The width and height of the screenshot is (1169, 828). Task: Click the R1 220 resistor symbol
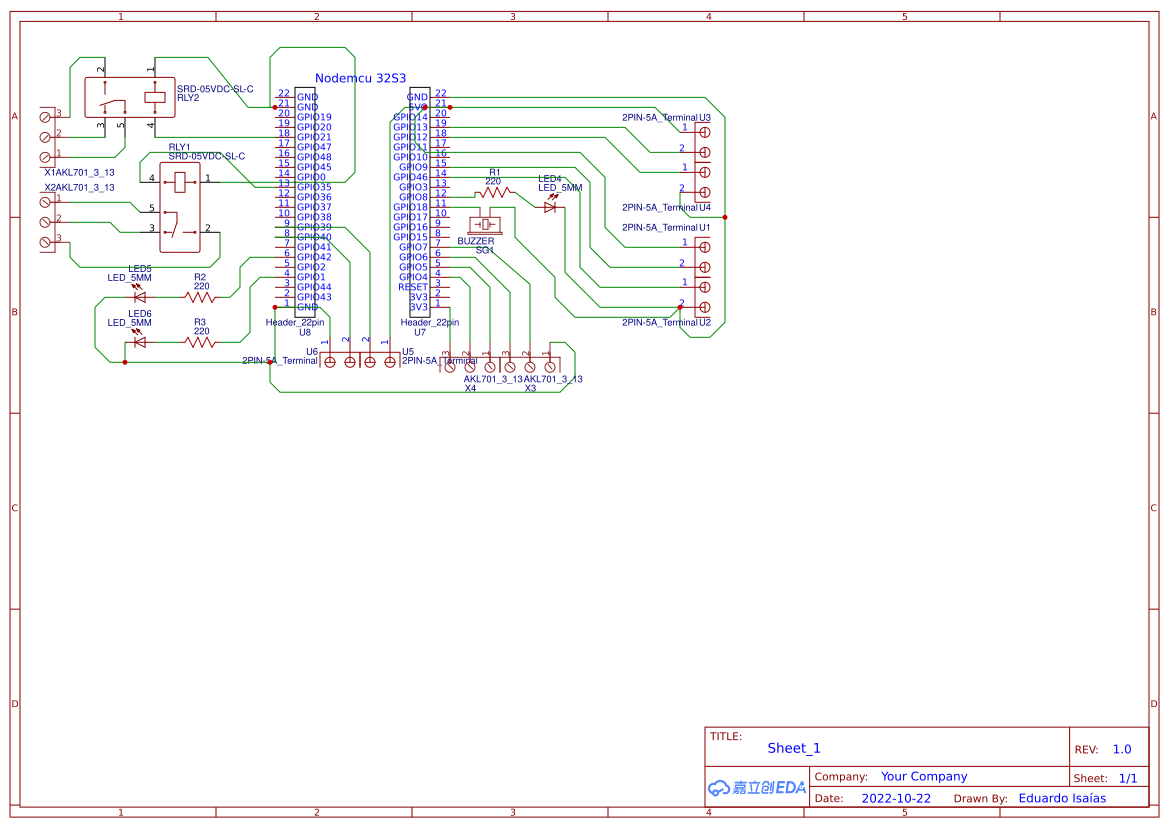[x=497, y=191]
